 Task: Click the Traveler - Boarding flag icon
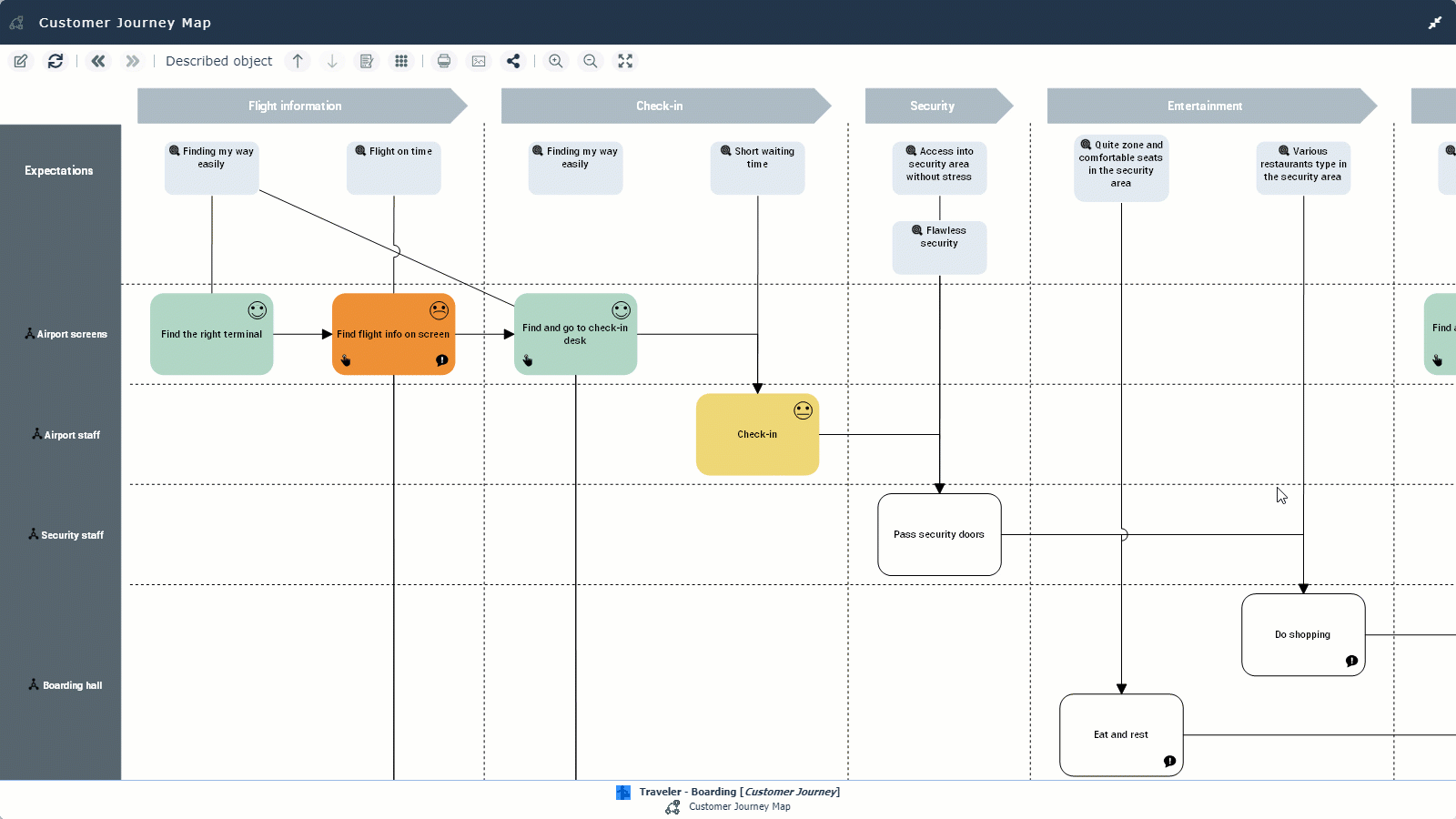[x=623, y=793]
